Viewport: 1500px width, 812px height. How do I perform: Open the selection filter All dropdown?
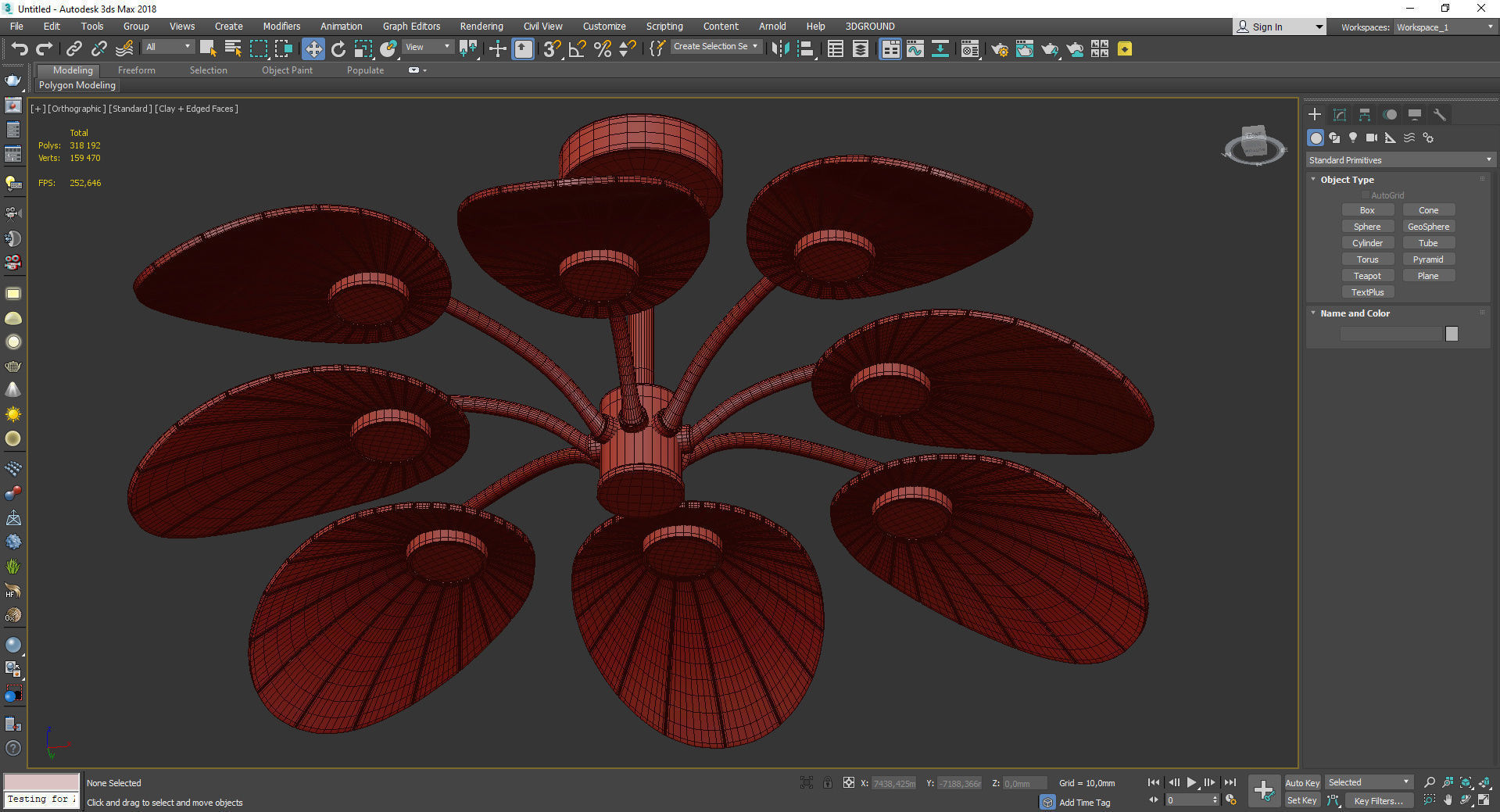click(x=168, y=47)
